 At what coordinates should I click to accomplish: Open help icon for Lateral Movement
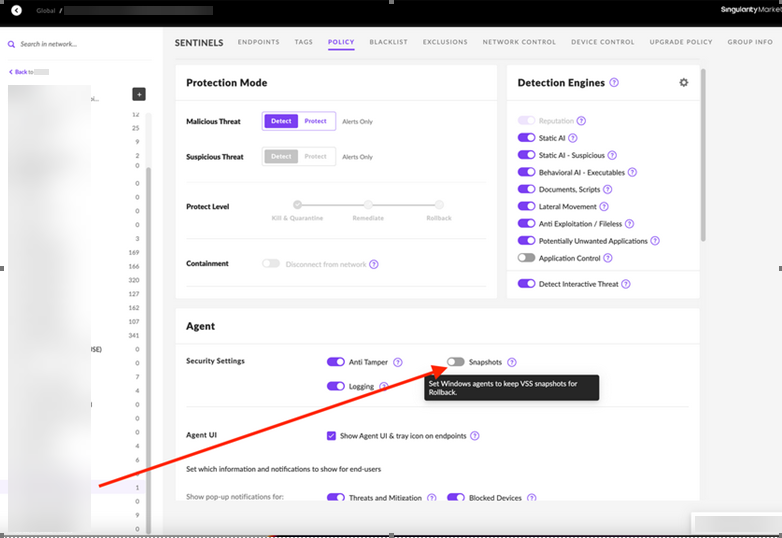point(603,206)
